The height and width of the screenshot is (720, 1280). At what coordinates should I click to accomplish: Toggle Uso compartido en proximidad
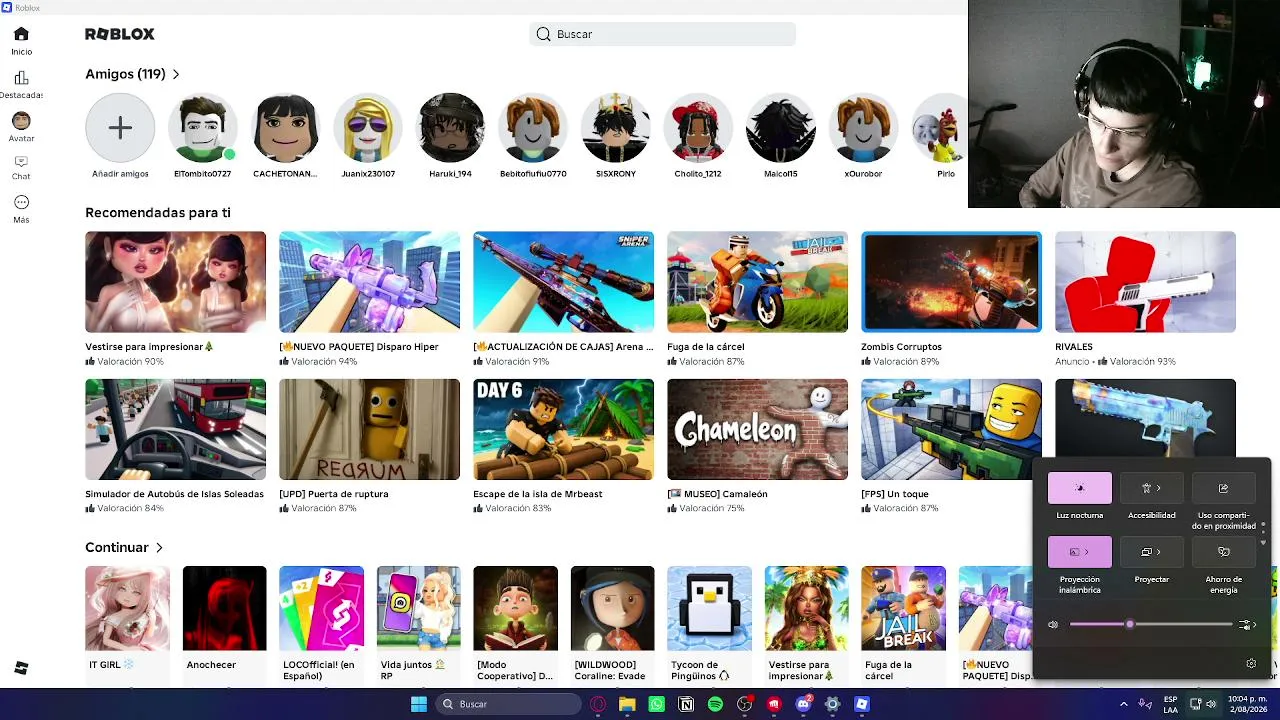click(1223, 488)
